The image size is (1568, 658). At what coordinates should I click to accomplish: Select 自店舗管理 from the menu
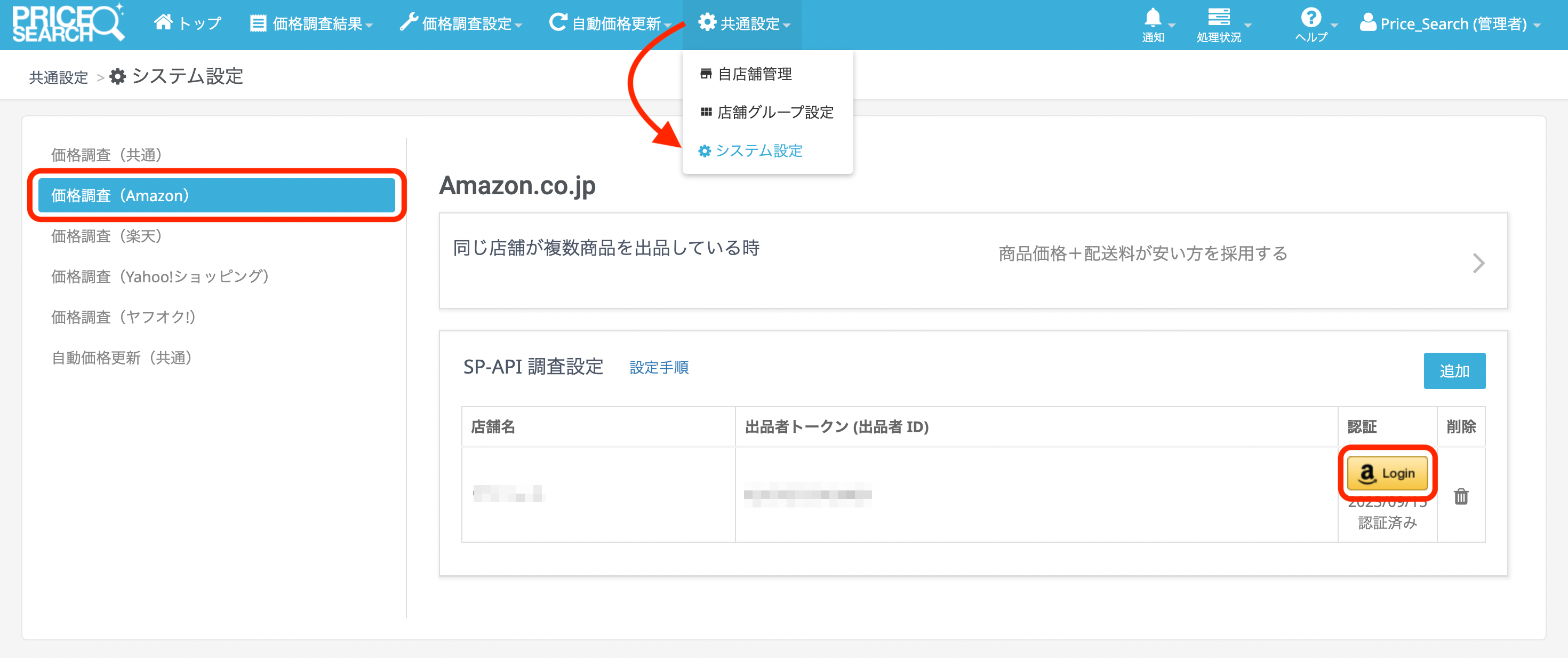pos(754,74)
